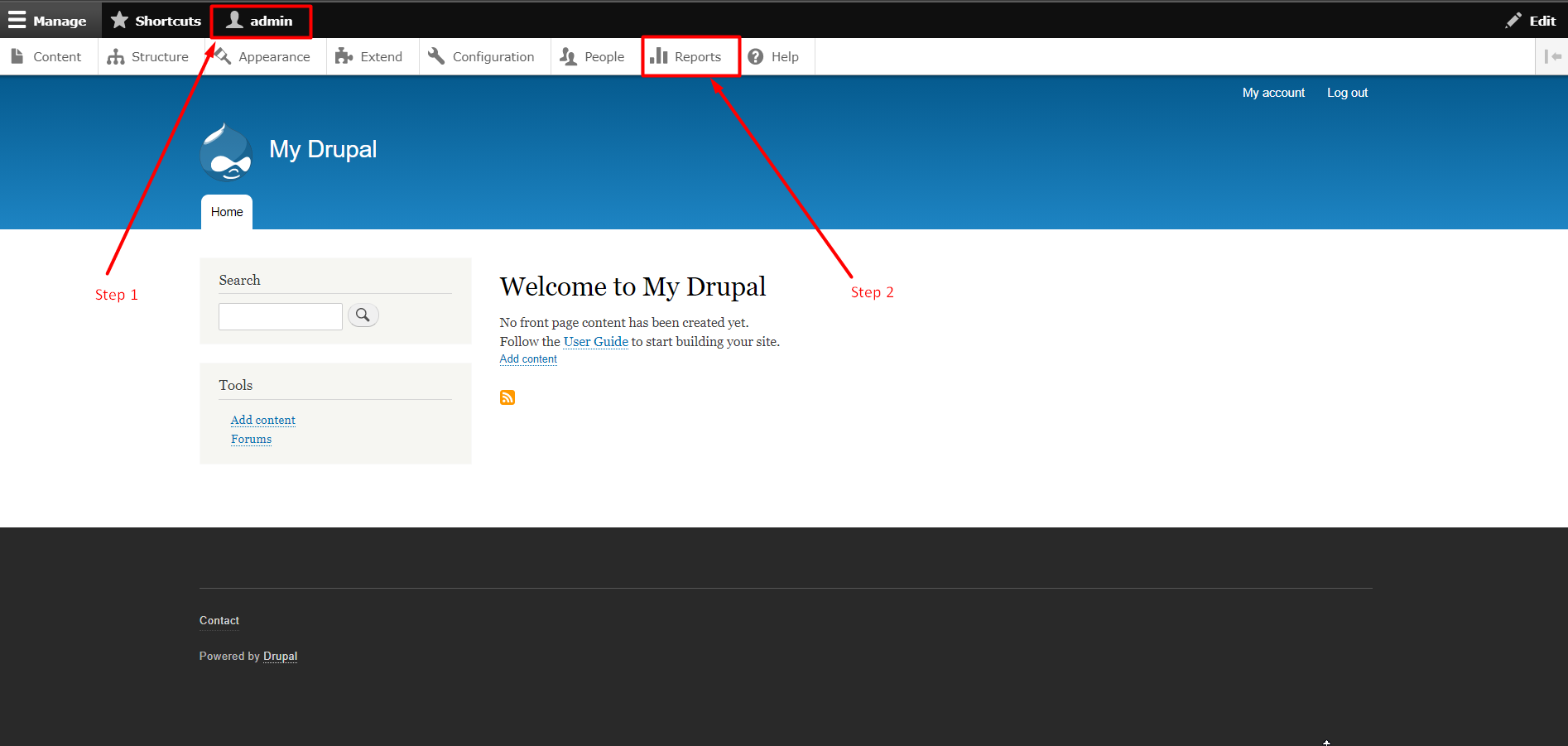This screenshot has height=746, width=1568.
Task: Click into the Search text field
Action: pos(281,316)
